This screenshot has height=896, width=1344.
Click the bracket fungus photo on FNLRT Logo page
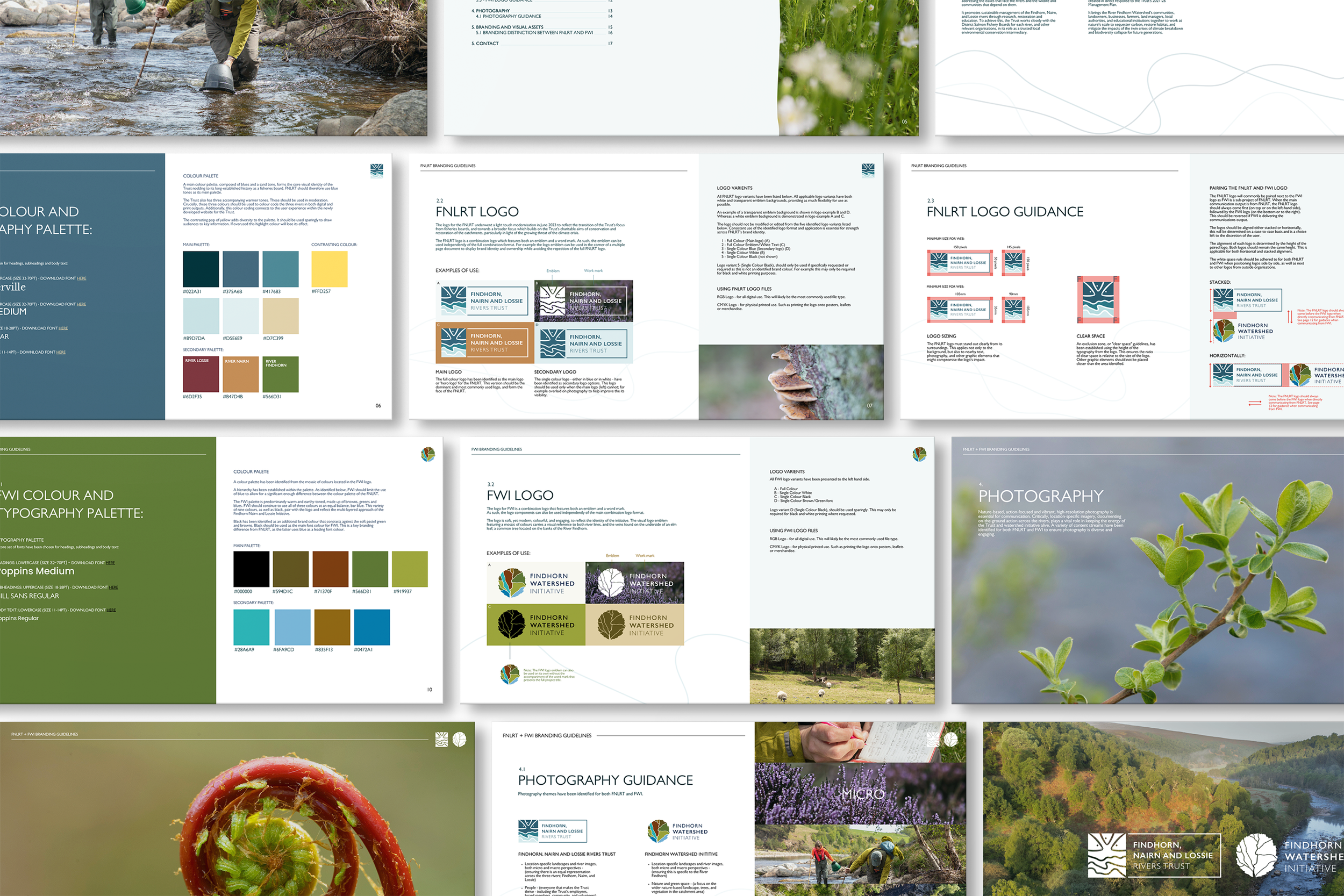[x=791, y=382]
